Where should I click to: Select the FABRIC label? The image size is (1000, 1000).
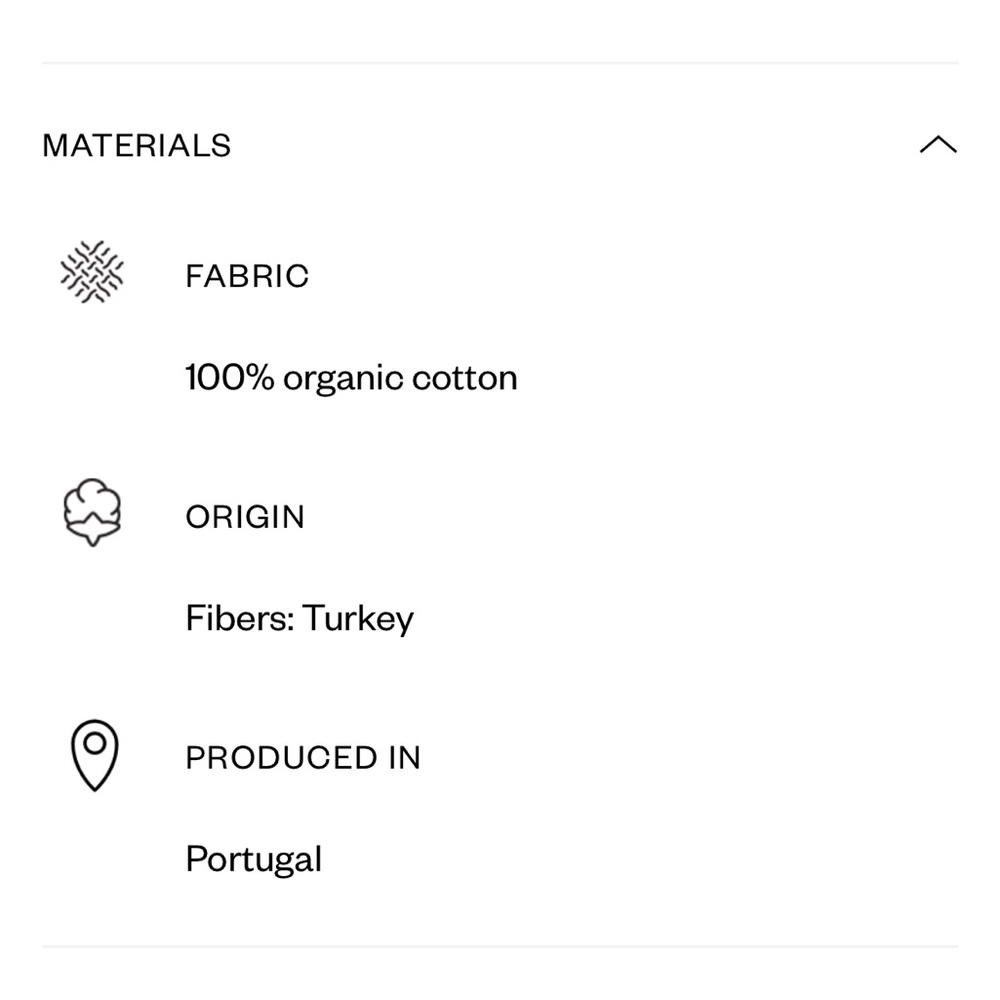[247, 276]
